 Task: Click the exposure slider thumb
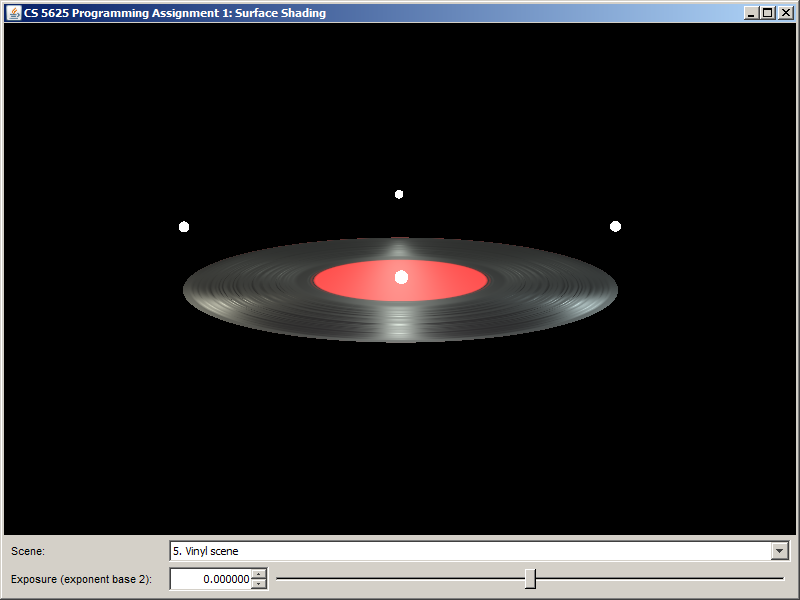tap(530, 578)
